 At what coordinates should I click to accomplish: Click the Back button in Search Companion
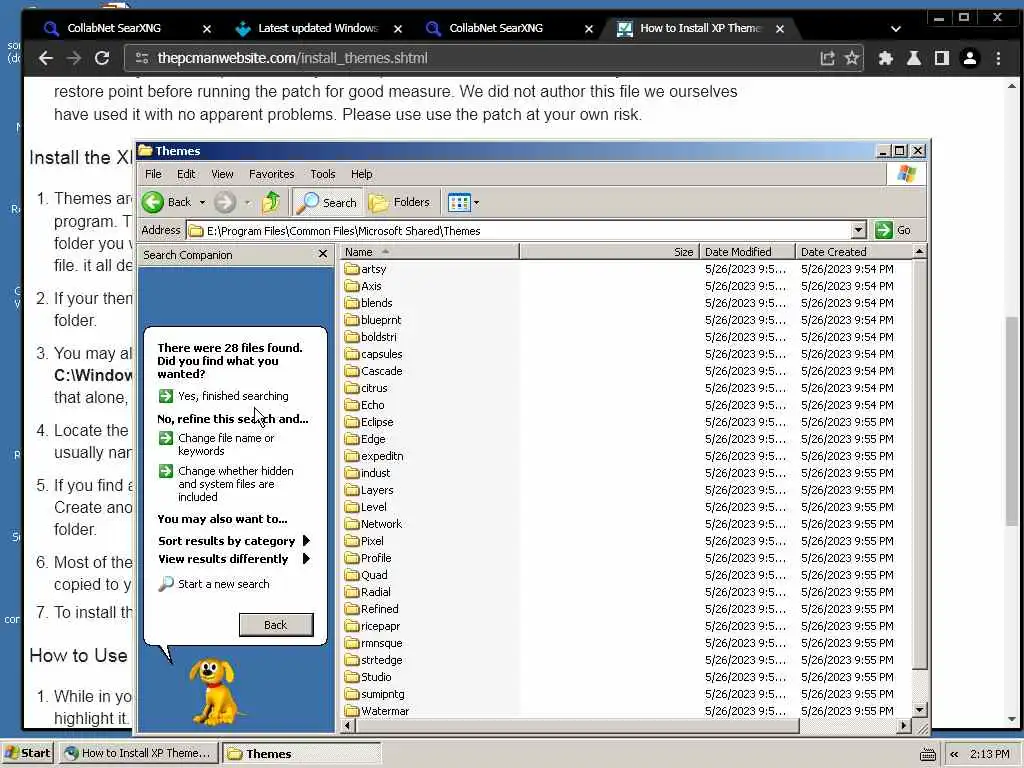click(276, 625)
